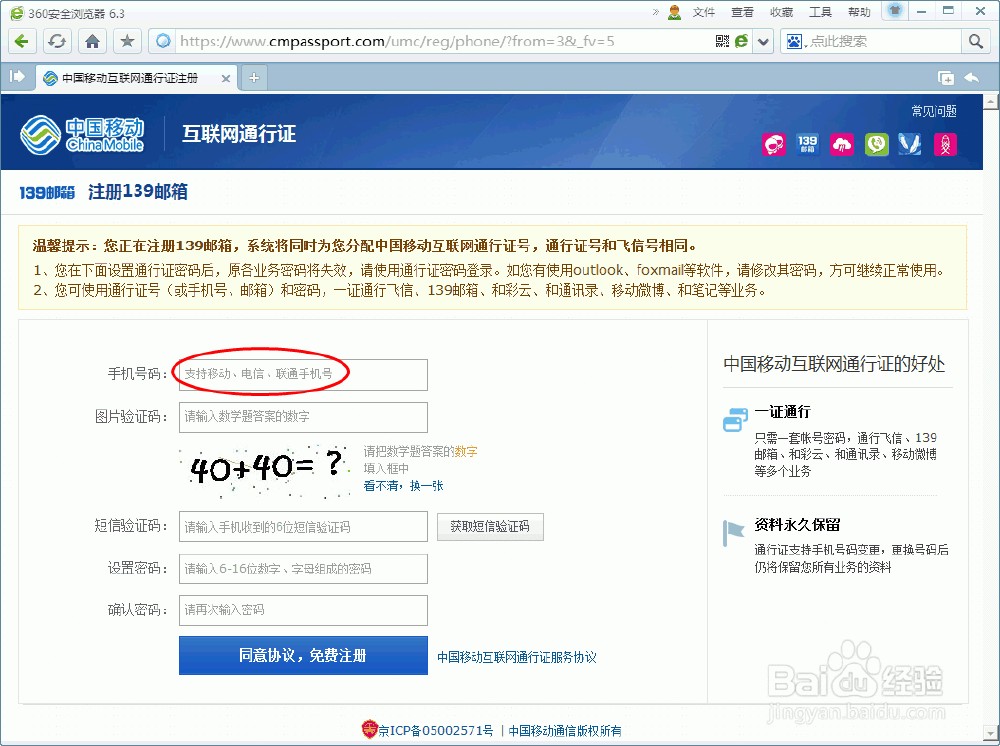Click the 139 mailbox service icon

[807, 144]
